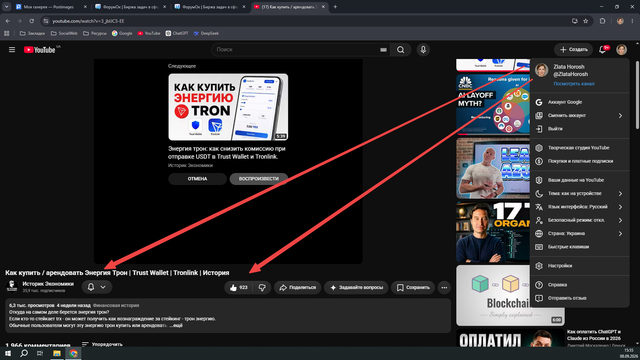Screen dimensions: 640x360
Task: Open the on-screen keyboard icon in search
Action: click(383, 50)
